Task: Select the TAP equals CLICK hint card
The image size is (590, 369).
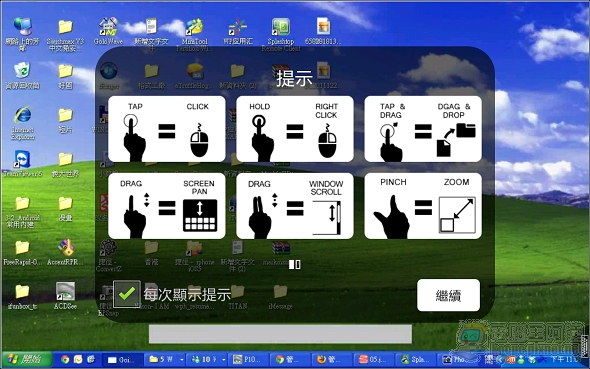Action: pyautogui.click(x=167, y=129)
